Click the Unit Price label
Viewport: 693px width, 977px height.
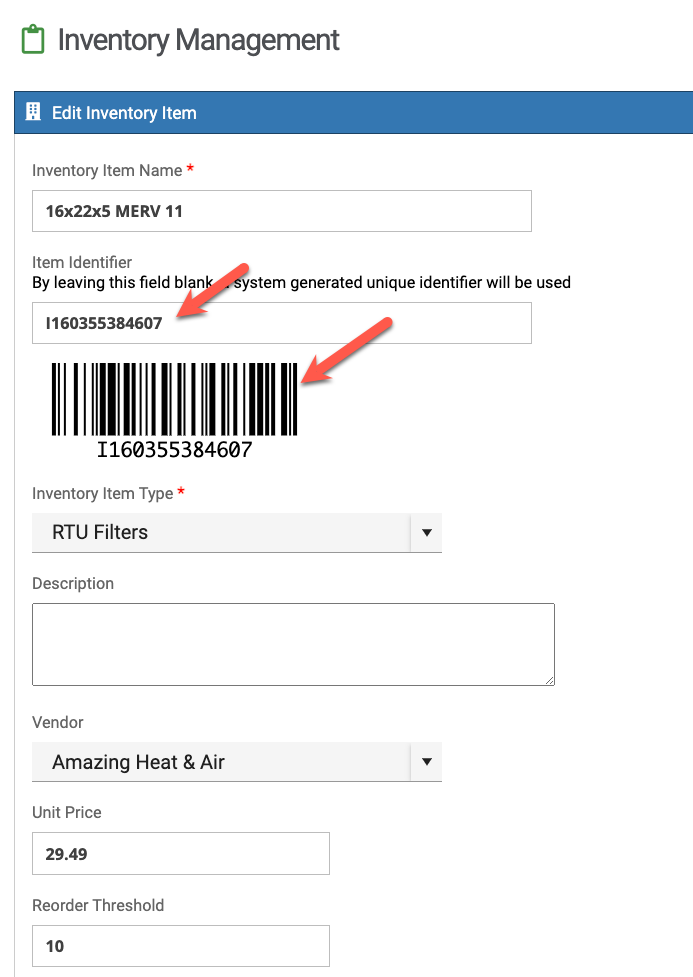point(67,812)
